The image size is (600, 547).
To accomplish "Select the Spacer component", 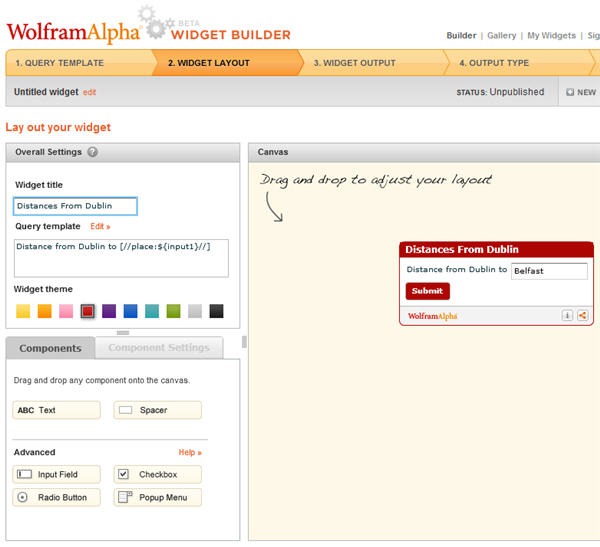I will click(x=157, y=410).
